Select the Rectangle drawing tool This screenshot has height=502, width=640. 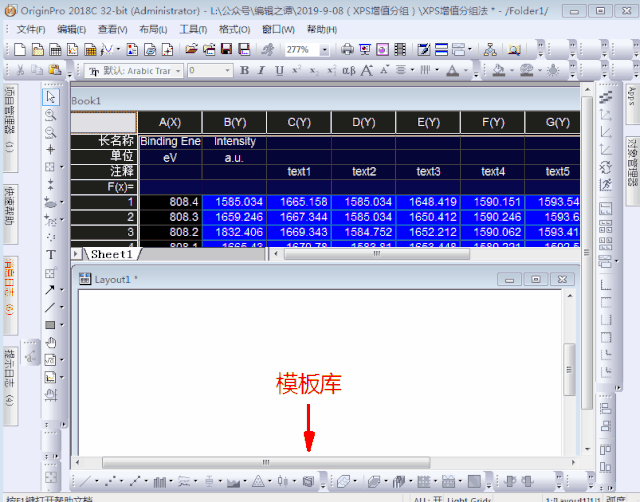(50, 325)
